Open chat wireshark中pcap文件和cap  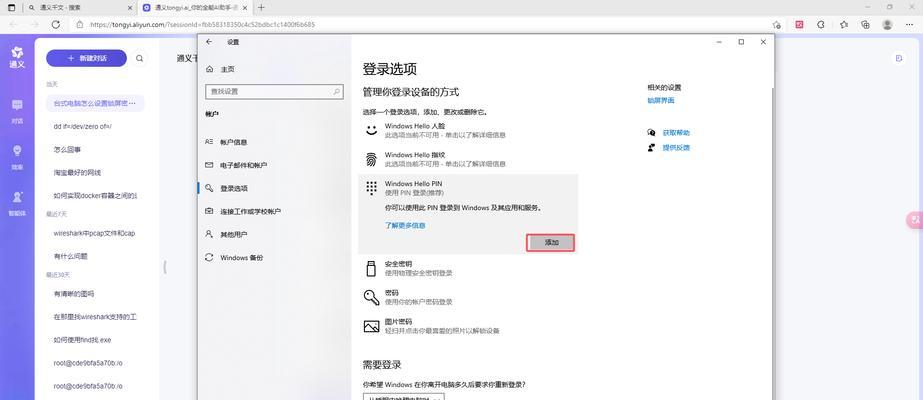tap(95, 233)
